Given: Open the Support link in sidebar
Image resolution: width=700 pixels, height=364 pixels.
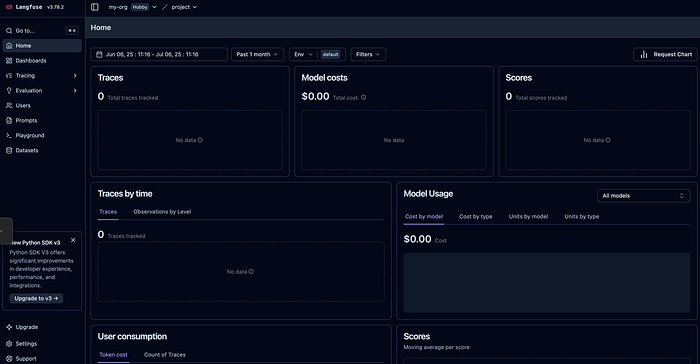Looking at the screenshot, I should click(x=42, y=359).
